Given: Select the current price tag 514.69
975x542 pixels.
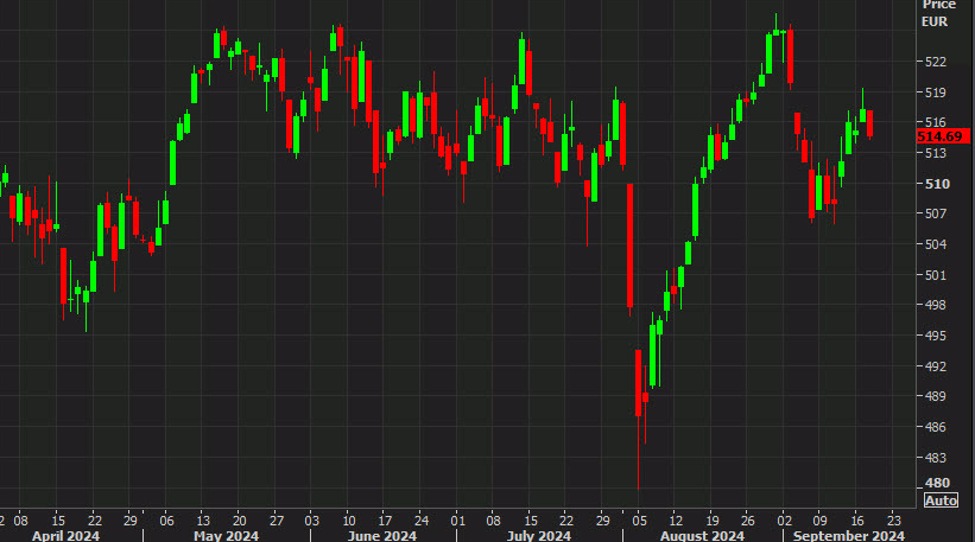Looking at the screenshot, I should point(943,137).
